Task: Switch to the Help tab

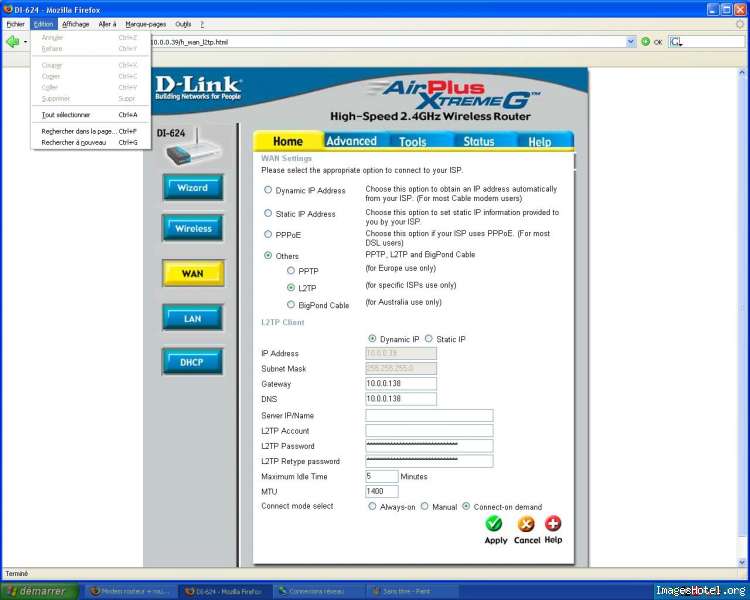Action: pos(540,142)
